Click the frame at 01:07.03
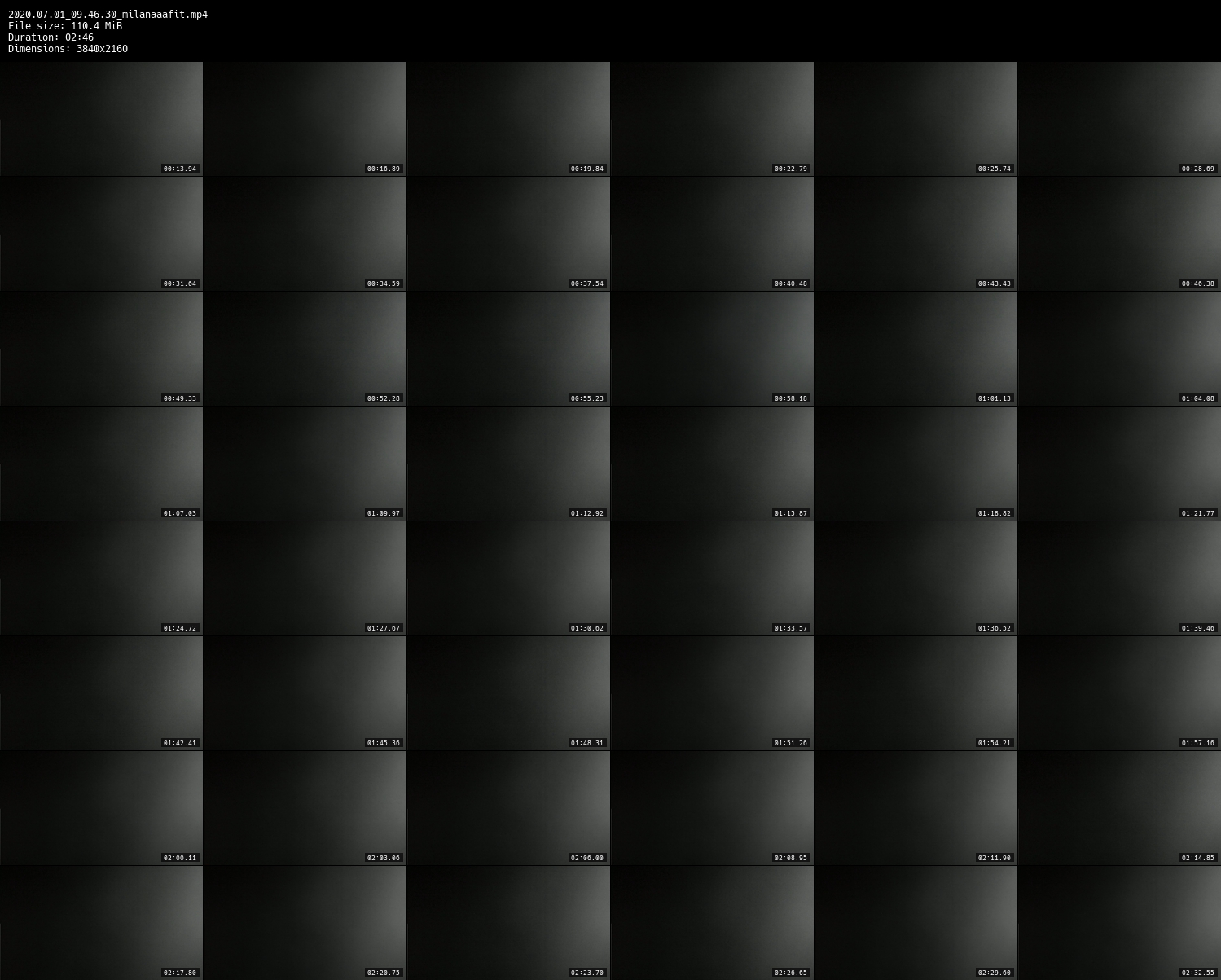This screenshot has height=980, width=1221. click(101, 464)
